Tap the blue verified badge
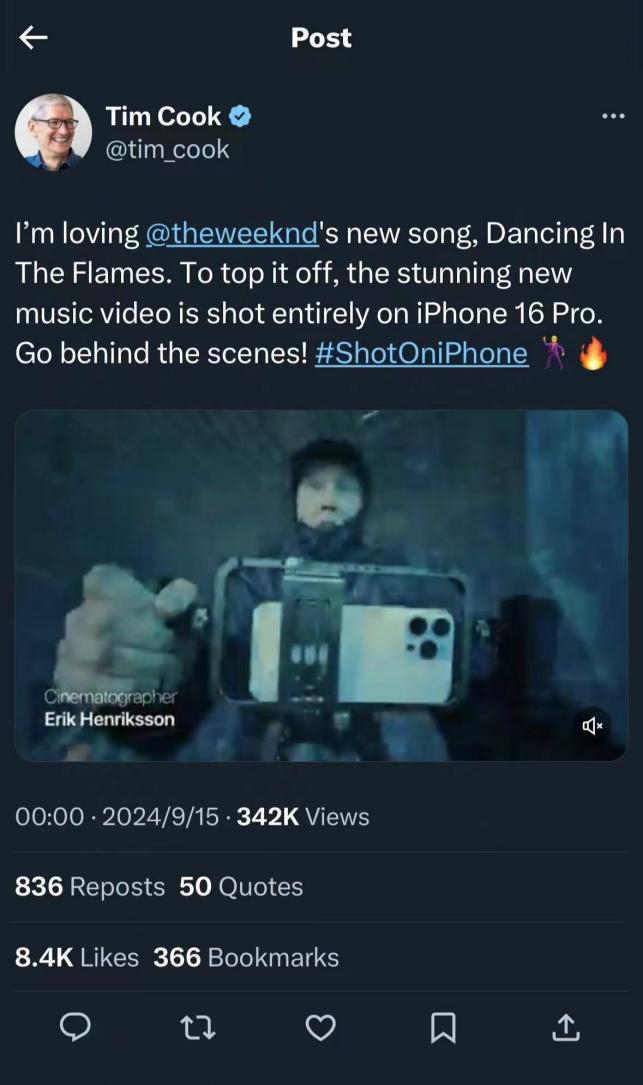Viewport: 643px width, 1085px height. click(240, 117)
